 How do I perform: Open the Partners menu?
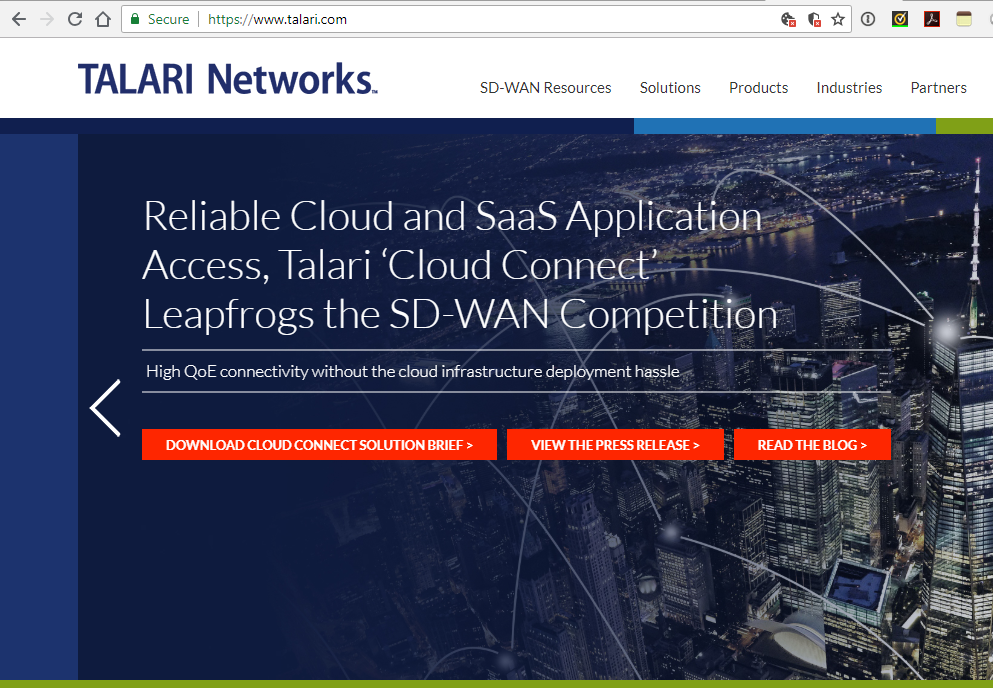tap(938, 87)
